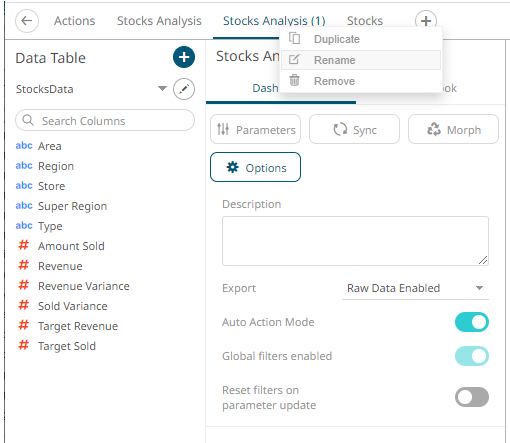Open the Actions tab
The image size is (510, 443).
(x=75, y=21)
